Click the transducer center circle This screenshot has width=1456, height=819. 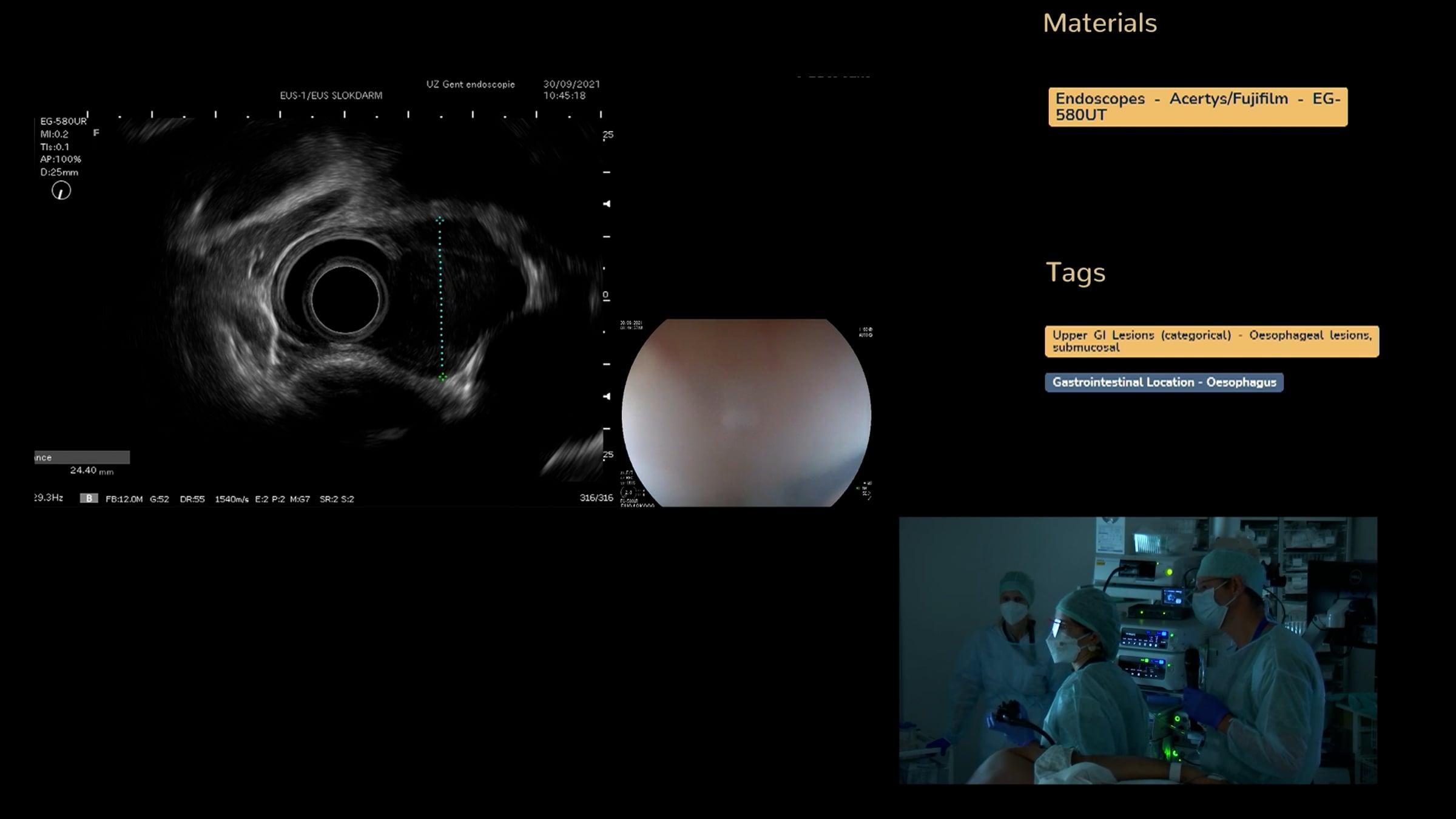click(x=345, y=299)
